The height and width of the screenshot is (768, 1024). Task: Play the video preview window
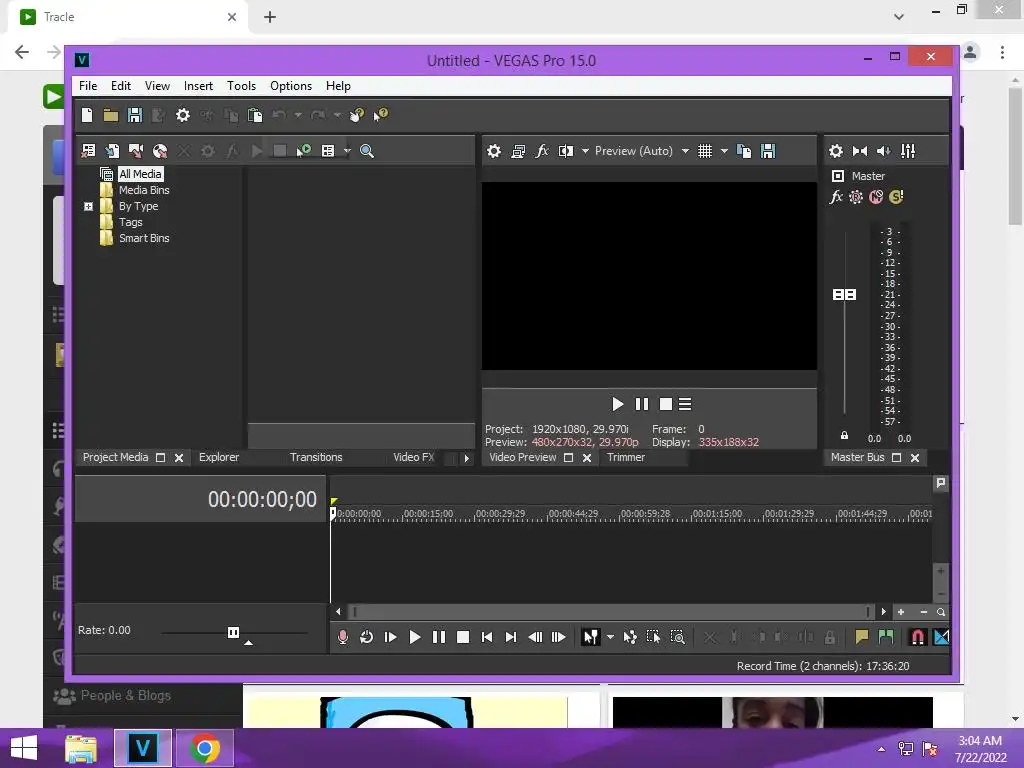617,404
